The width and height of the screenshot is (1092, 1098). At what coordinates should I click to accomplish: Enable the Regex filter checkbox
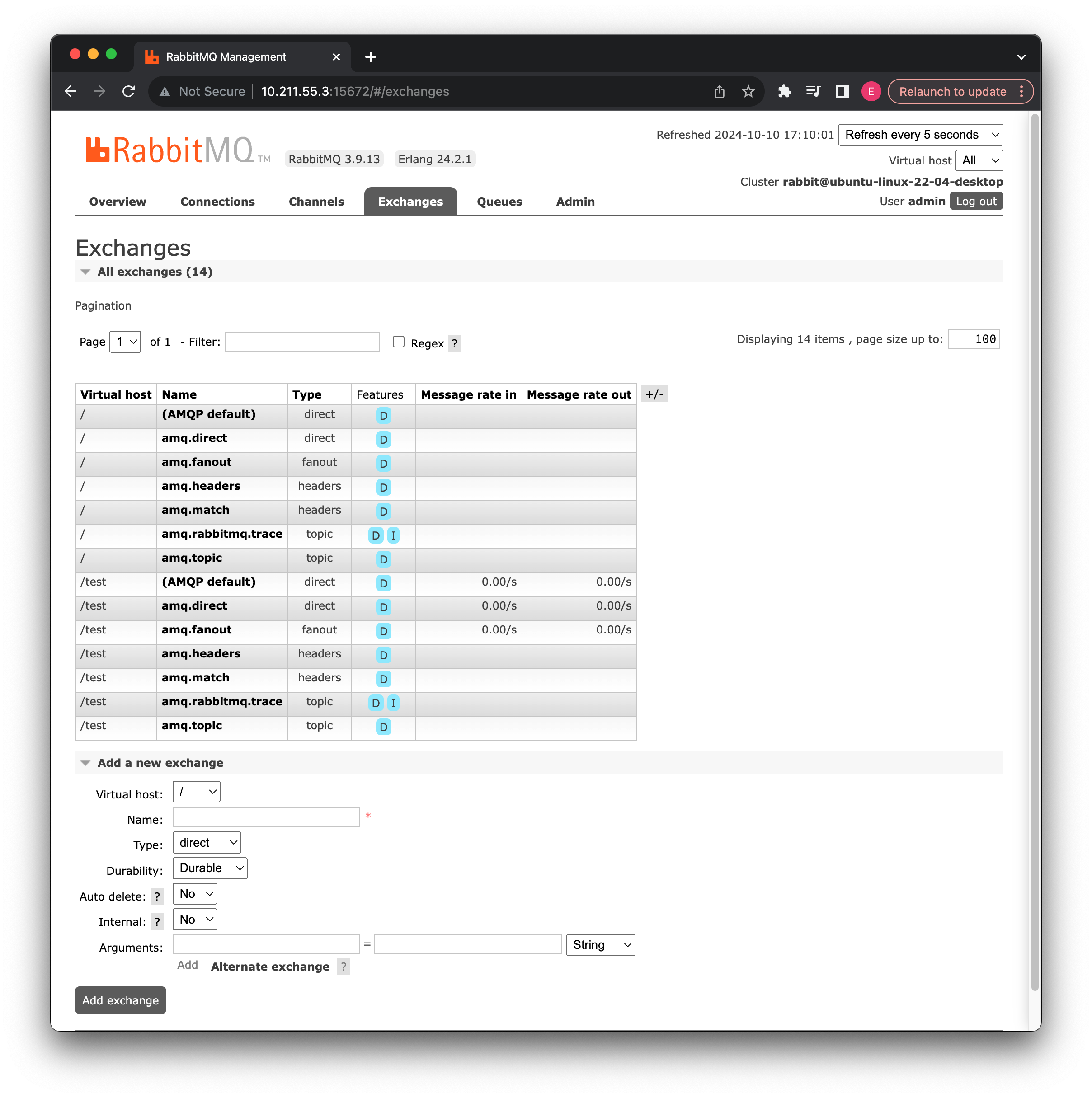[399, 342]
